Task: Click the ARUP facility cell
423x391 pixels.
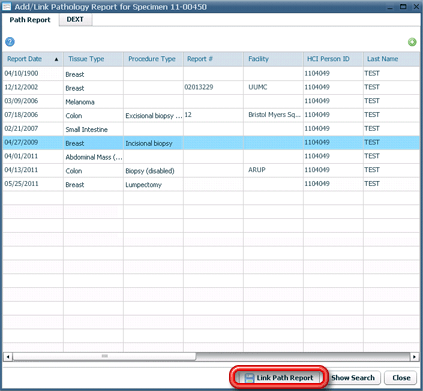Action: 273,170
